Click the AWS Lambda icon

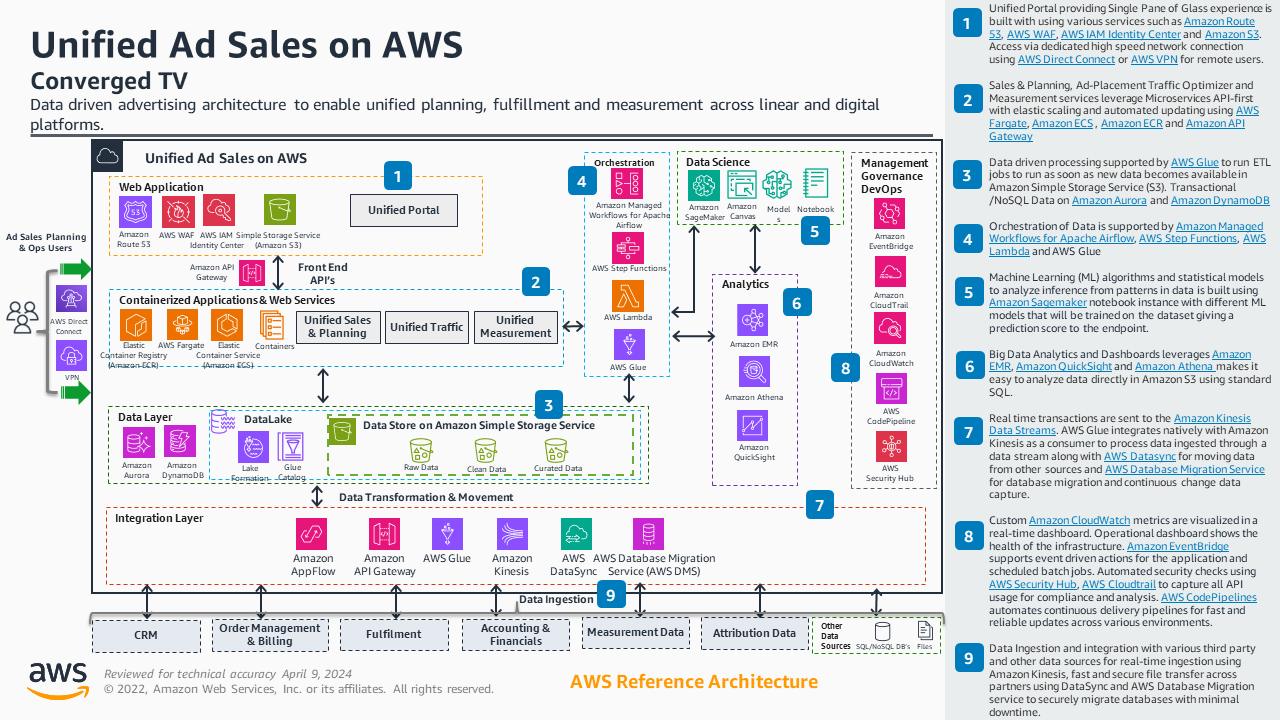click(628, 296)
